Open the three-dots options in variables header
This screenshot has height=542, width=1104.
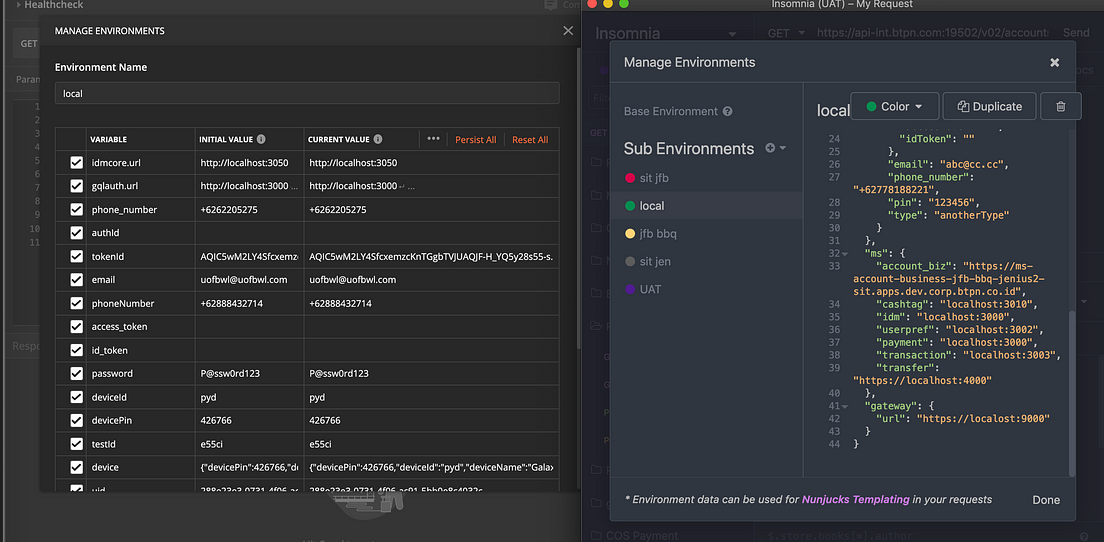[433, 139]
